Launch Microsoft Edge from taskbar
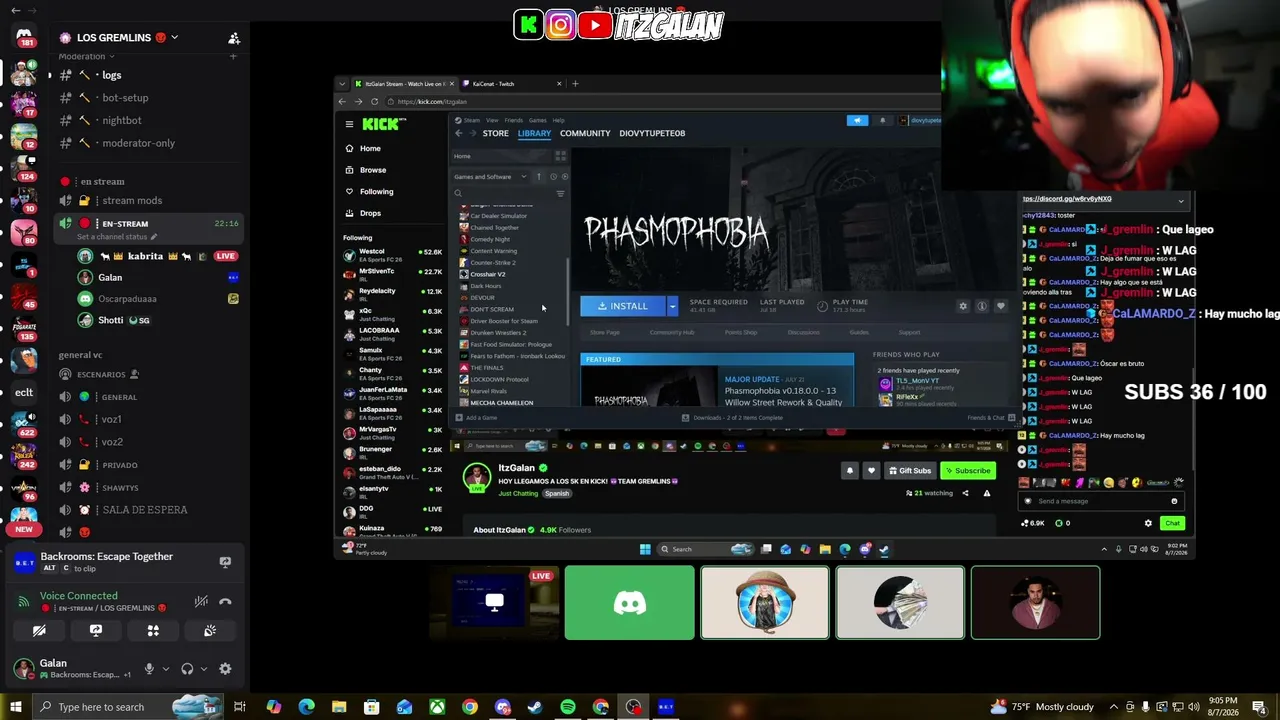1280x720 pixels. pyautogui.click(x=306, y=707)
